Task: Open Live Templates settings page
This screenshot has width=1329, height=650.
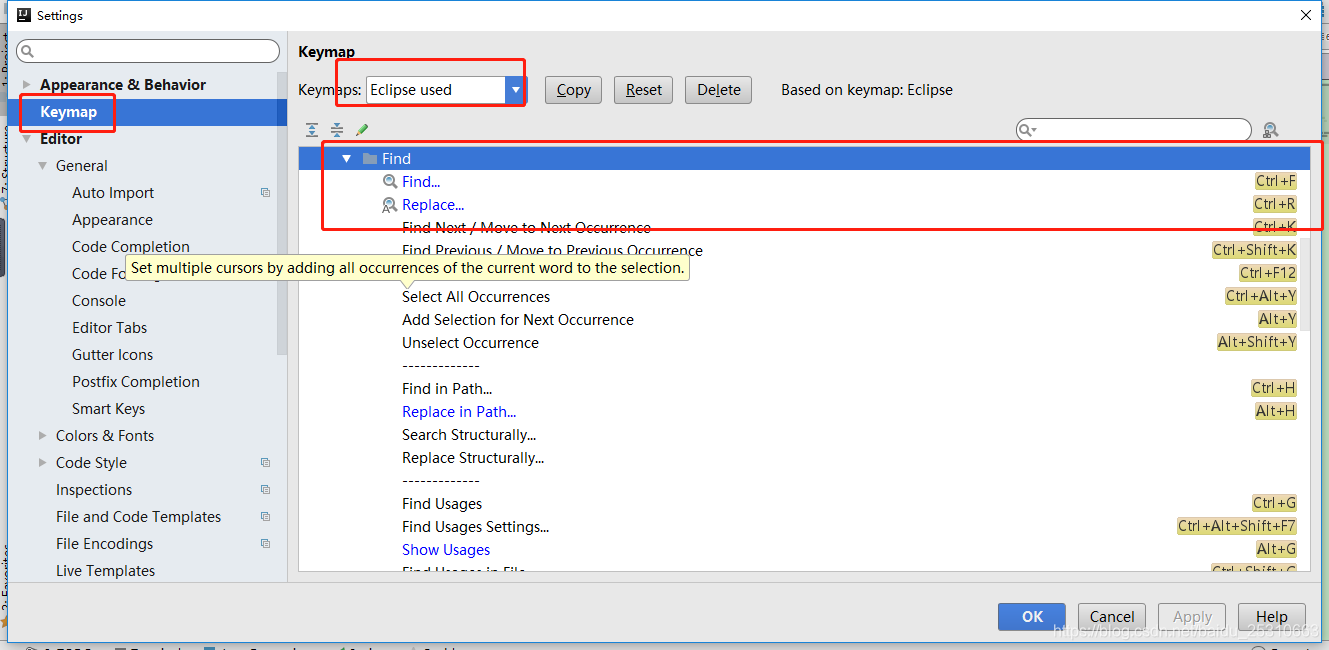Action: 105,571
